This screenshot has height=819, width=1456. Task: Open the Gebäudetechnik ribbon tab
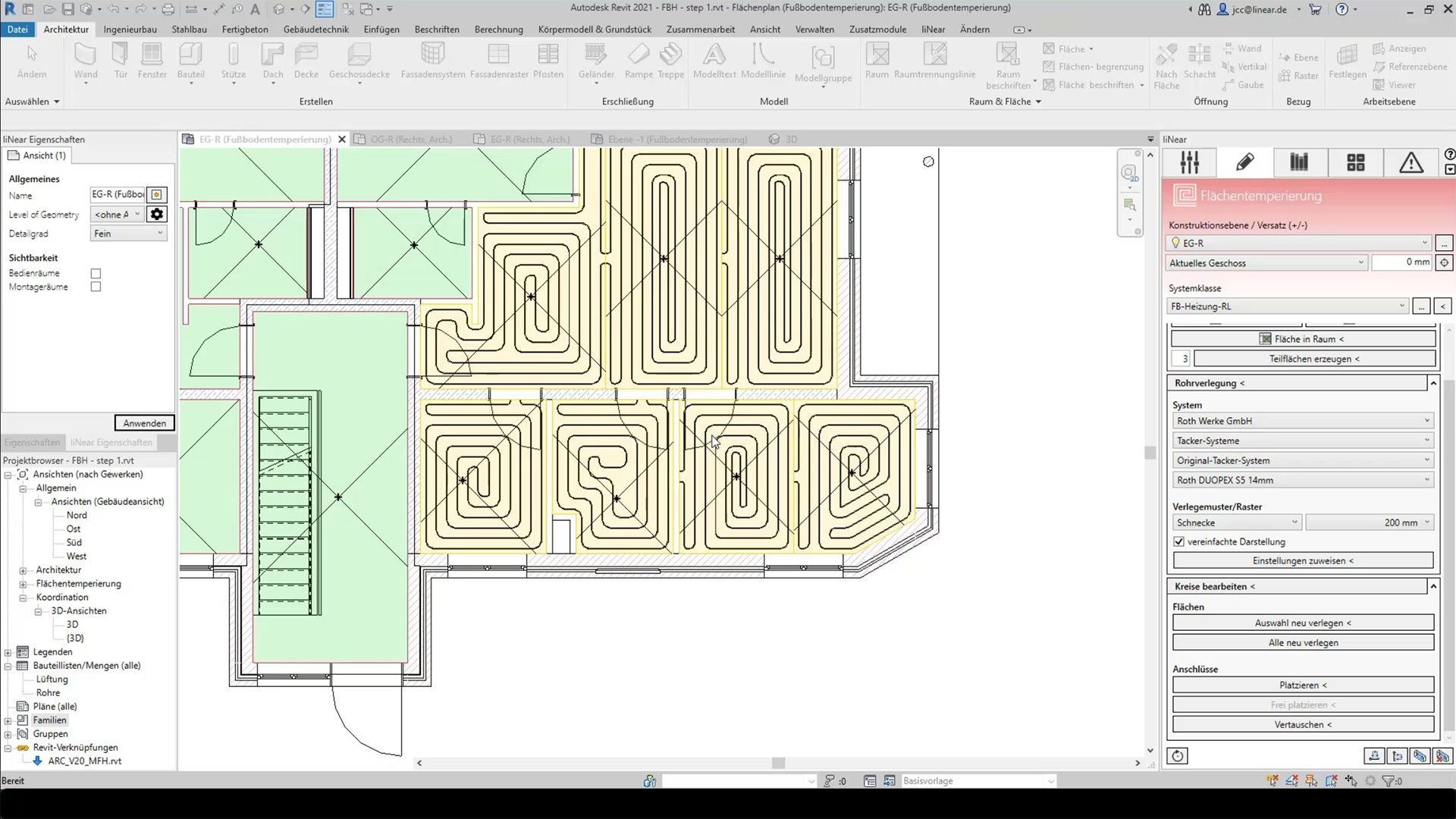[315, 30]
